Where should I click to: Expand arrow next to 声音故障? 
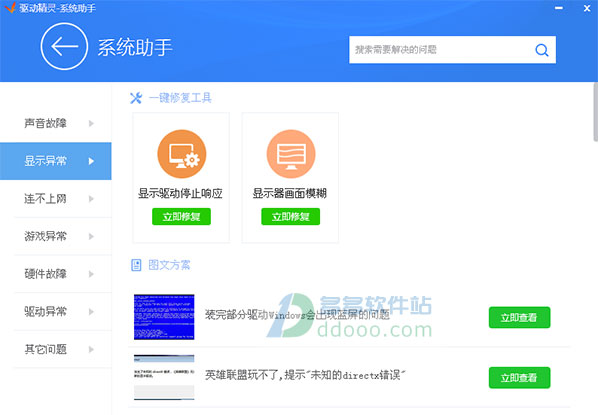pos(91,123)
